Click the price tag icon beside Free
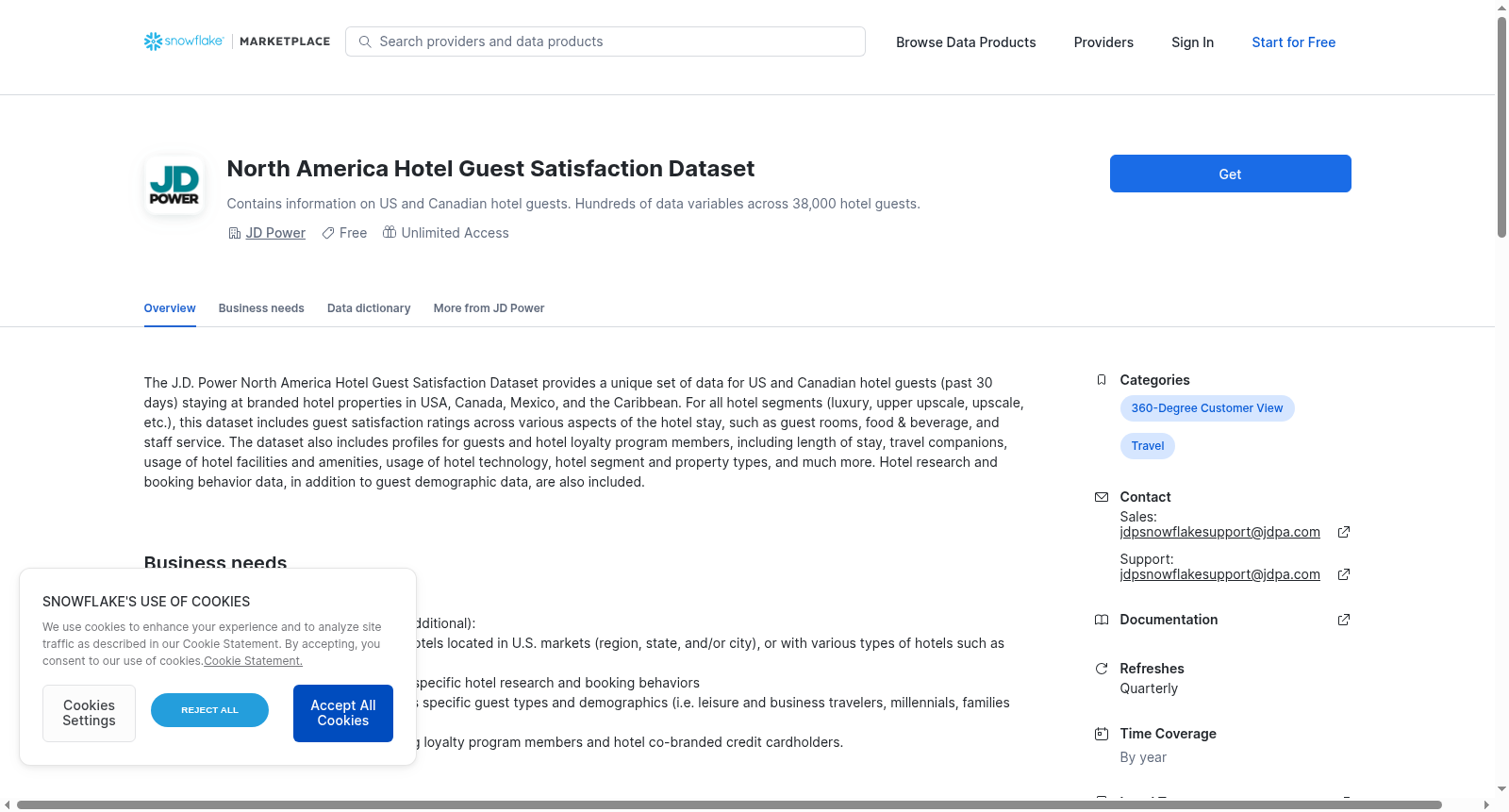This screenshot has width=1509, height=812. point(328,233)
